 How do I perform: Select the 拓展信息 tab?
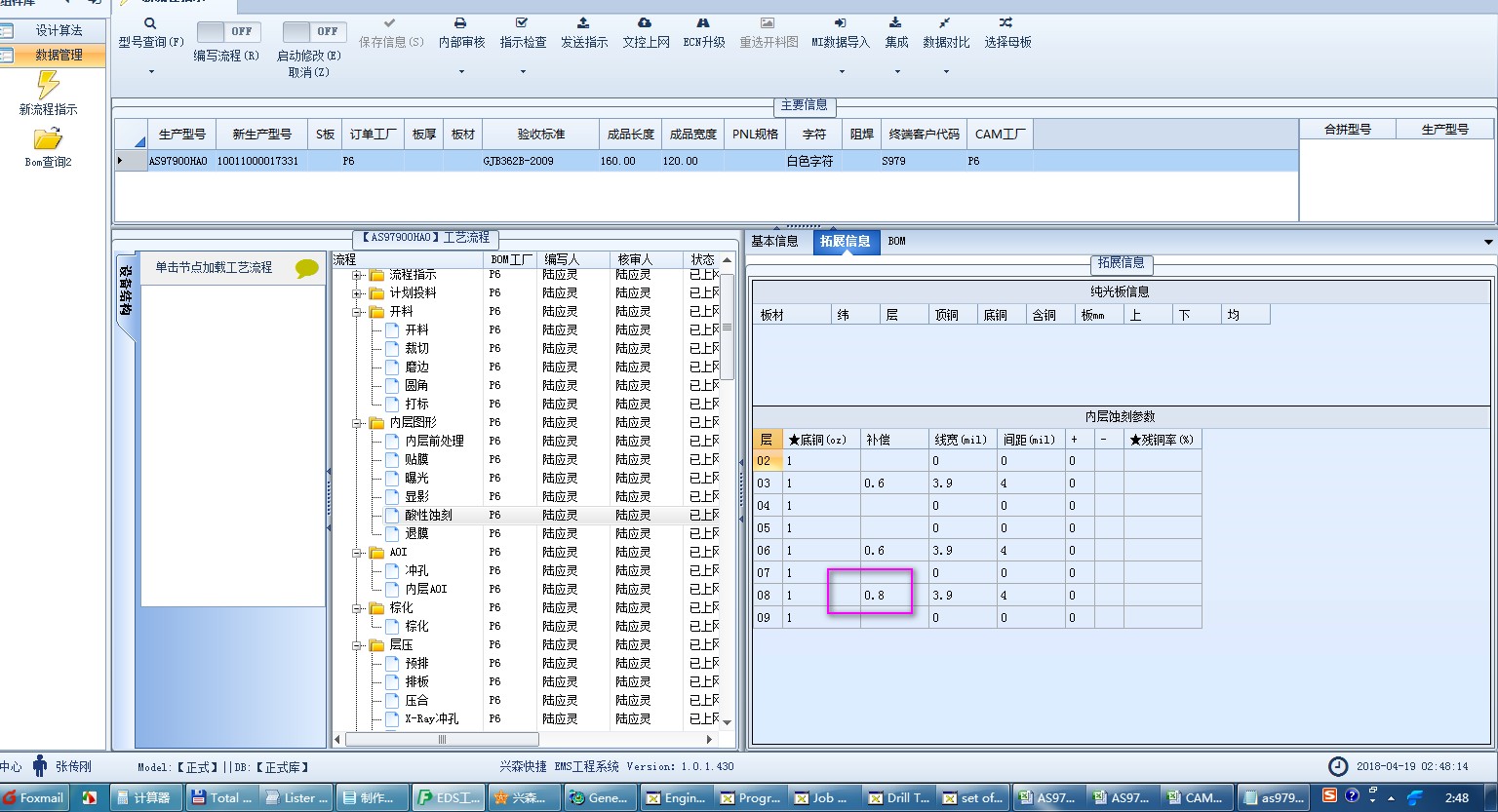point(846,241)
